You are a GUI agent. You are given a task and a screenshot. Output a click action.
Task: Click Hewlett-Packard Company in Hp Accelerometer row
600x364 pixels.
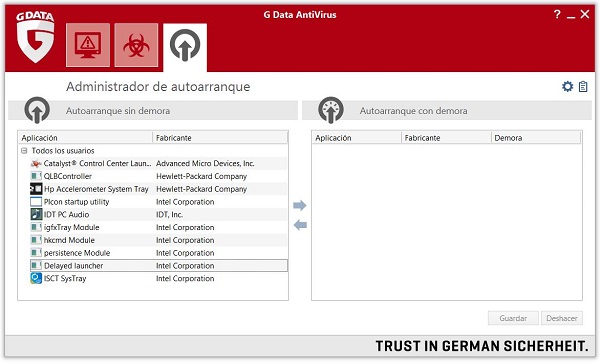[x=201, y=189]
